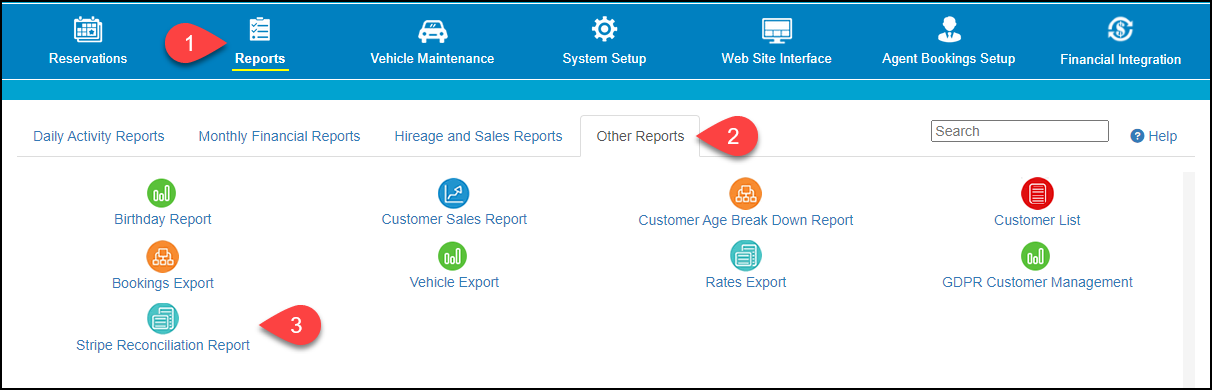This screenshot has width=1212, height=390.
Task: Open the Birthday Report link
Action: click(x=163, y=219)
